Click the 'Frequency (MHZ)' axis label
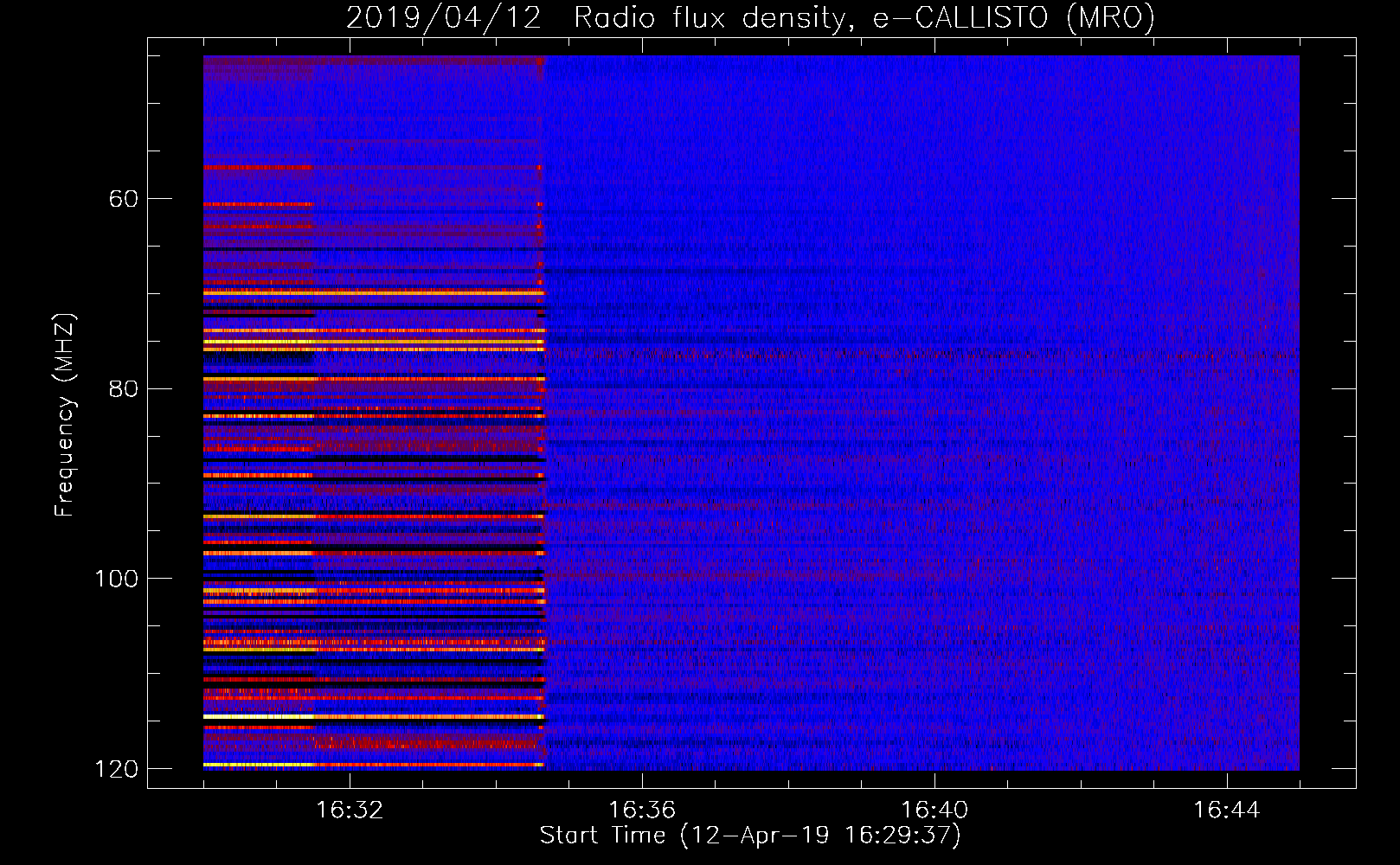1400x865 pixels. [x=65, y=414]
